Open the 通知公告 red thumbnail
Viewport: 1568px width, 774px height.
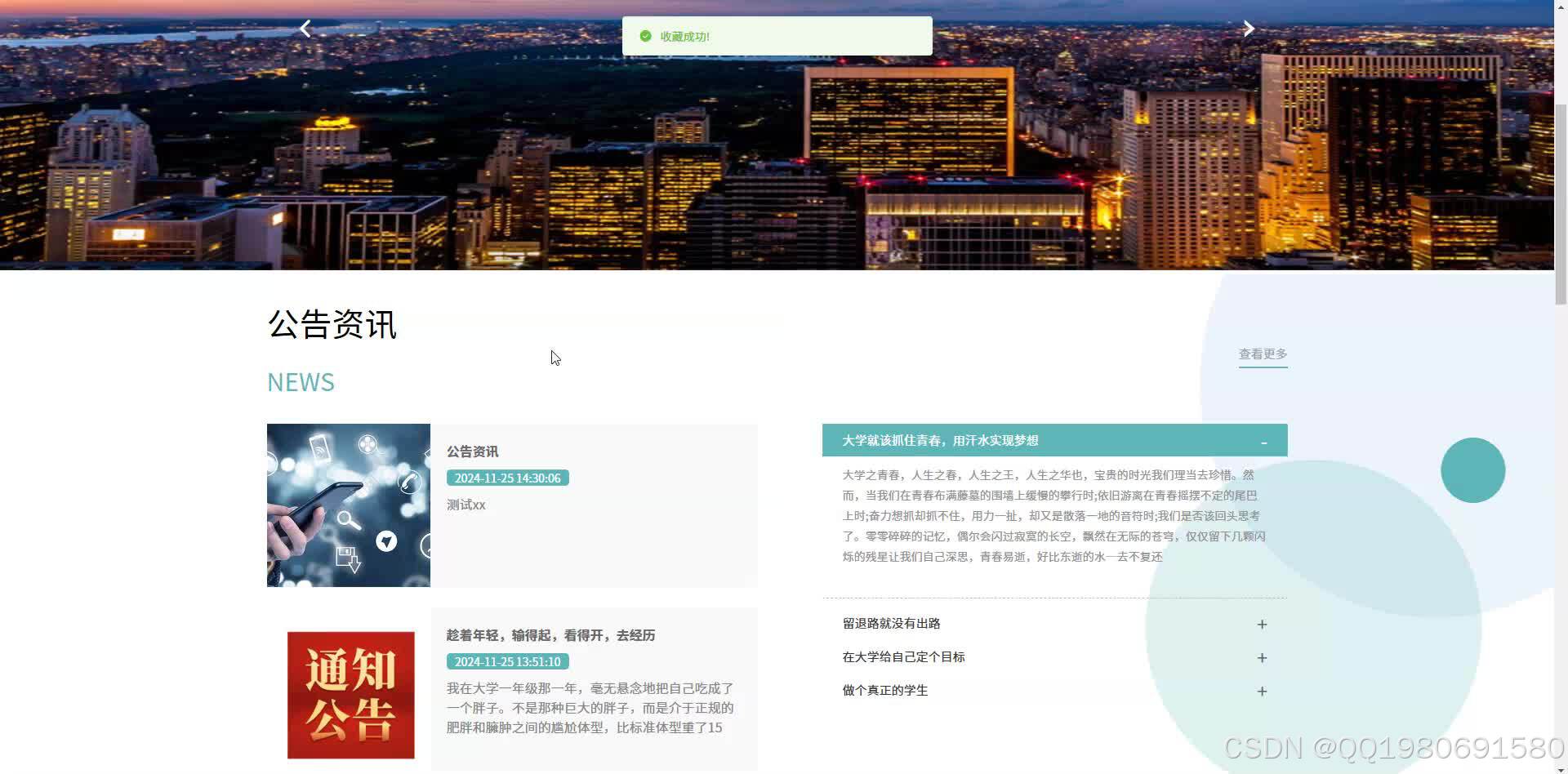[x=350, y=695]
